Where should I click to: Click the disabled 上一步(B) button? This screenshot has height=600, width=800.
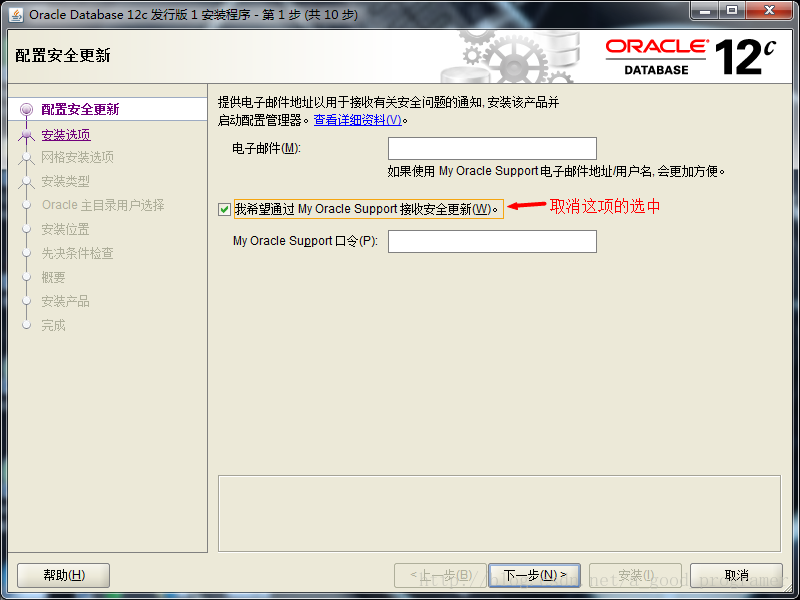[x=440, y=575]
